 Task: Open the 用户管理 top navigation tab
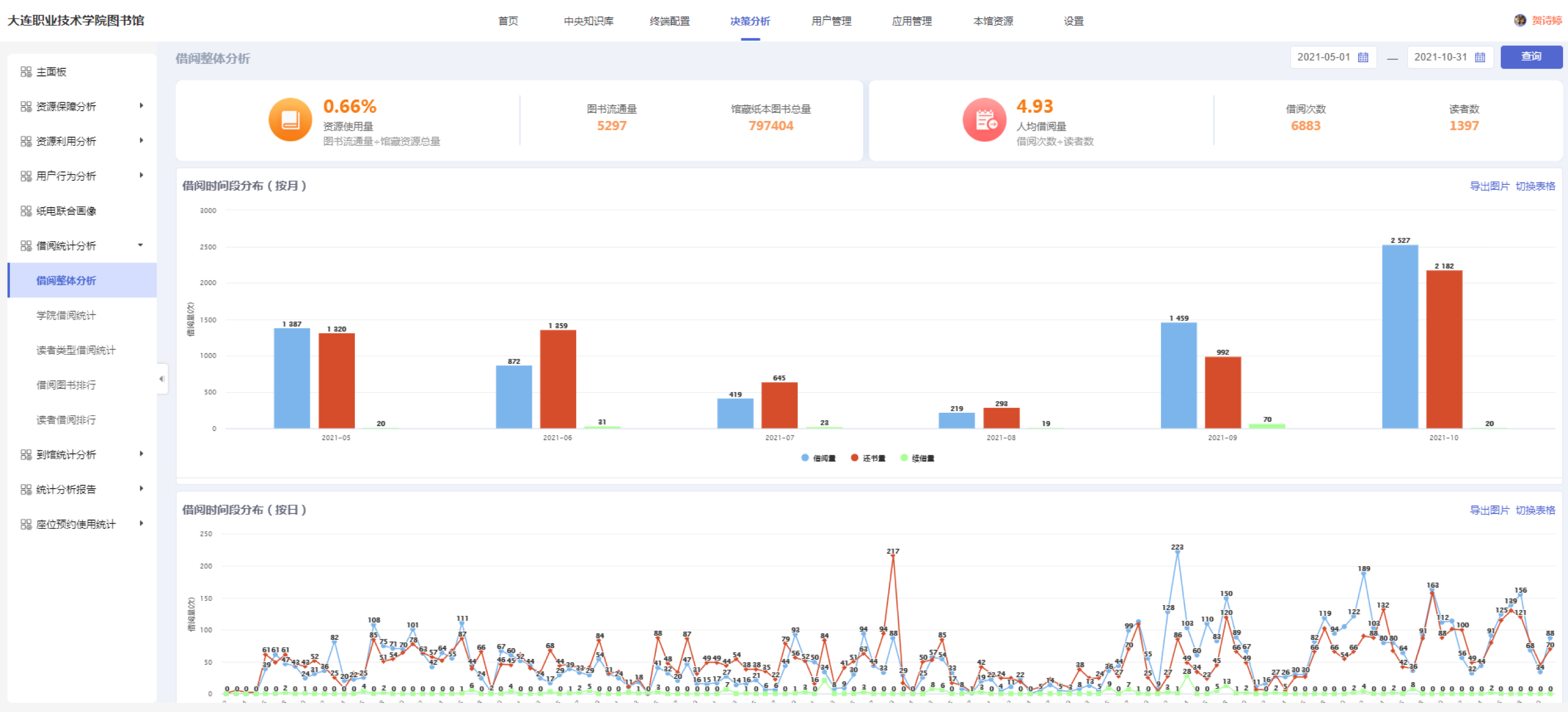(x=831, y=21)
